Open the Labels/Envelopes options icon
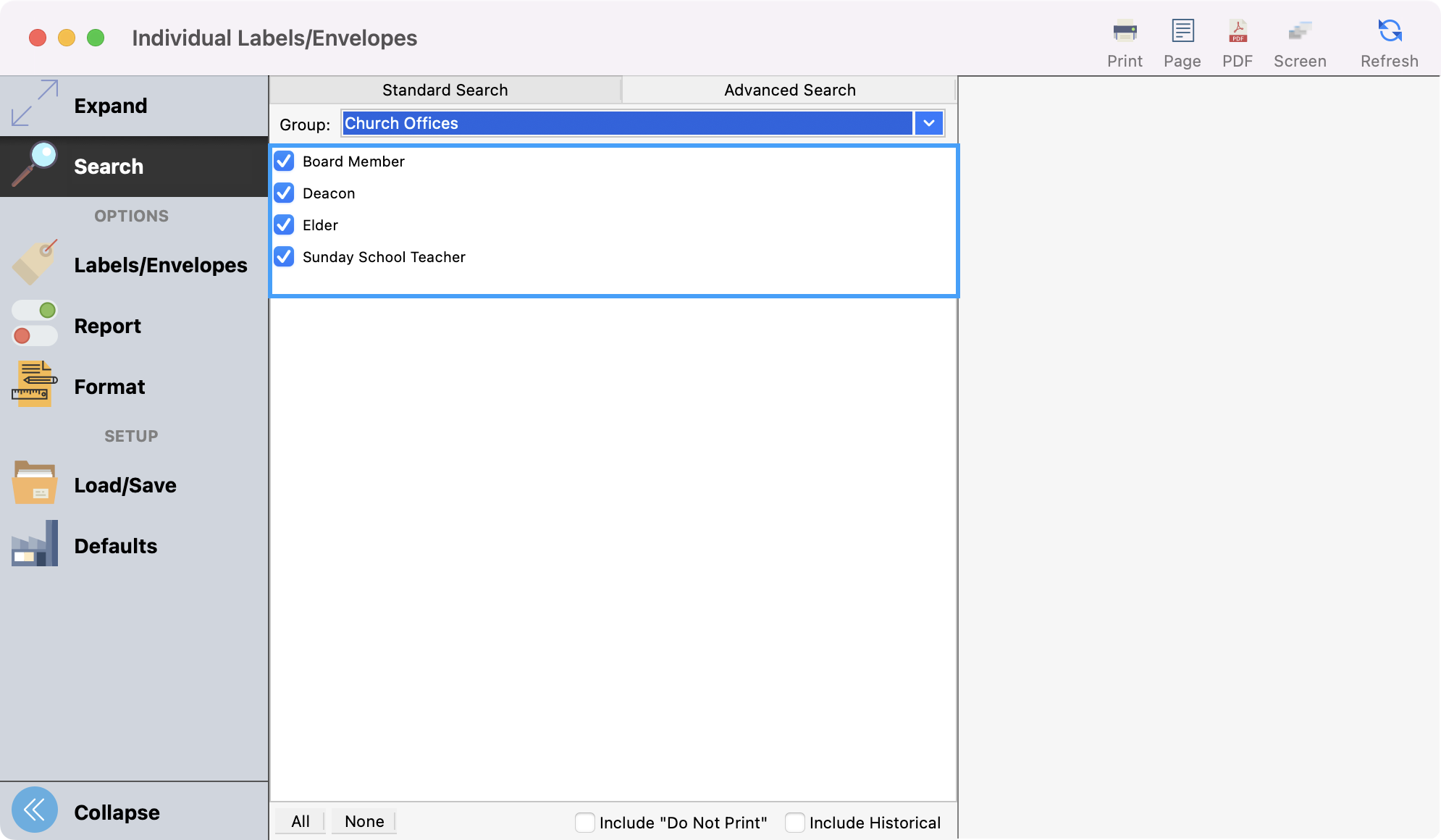This screenshot has width=1441, height=840. point(34,264)
